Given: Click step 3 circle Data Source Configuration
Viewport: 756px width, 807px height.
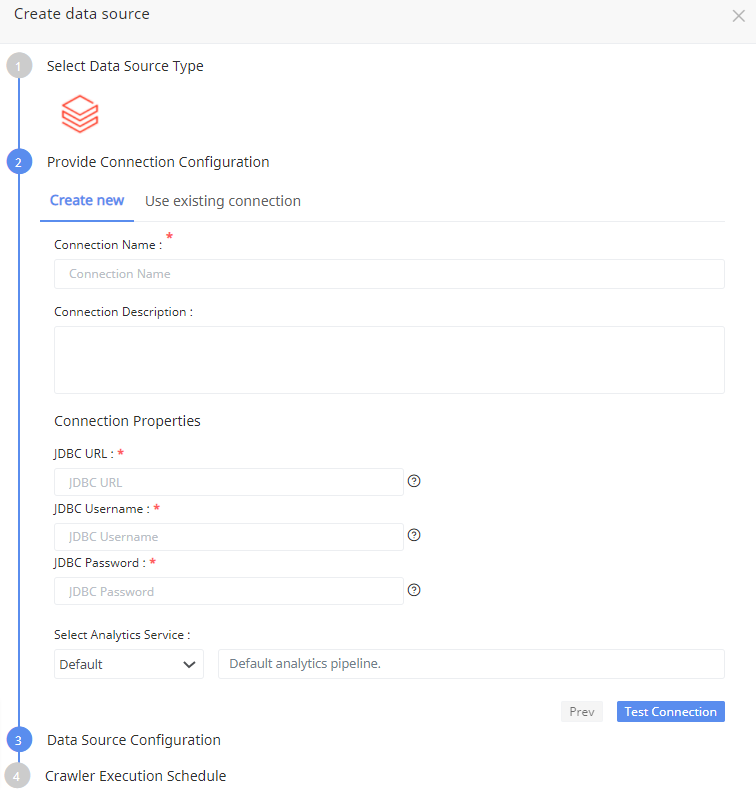Looking at the screenshot, I should click(x=18, y=739).
